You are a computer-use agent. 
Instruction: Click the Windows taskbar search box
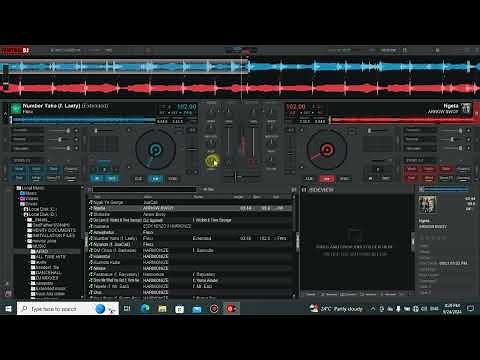point(68,309)
